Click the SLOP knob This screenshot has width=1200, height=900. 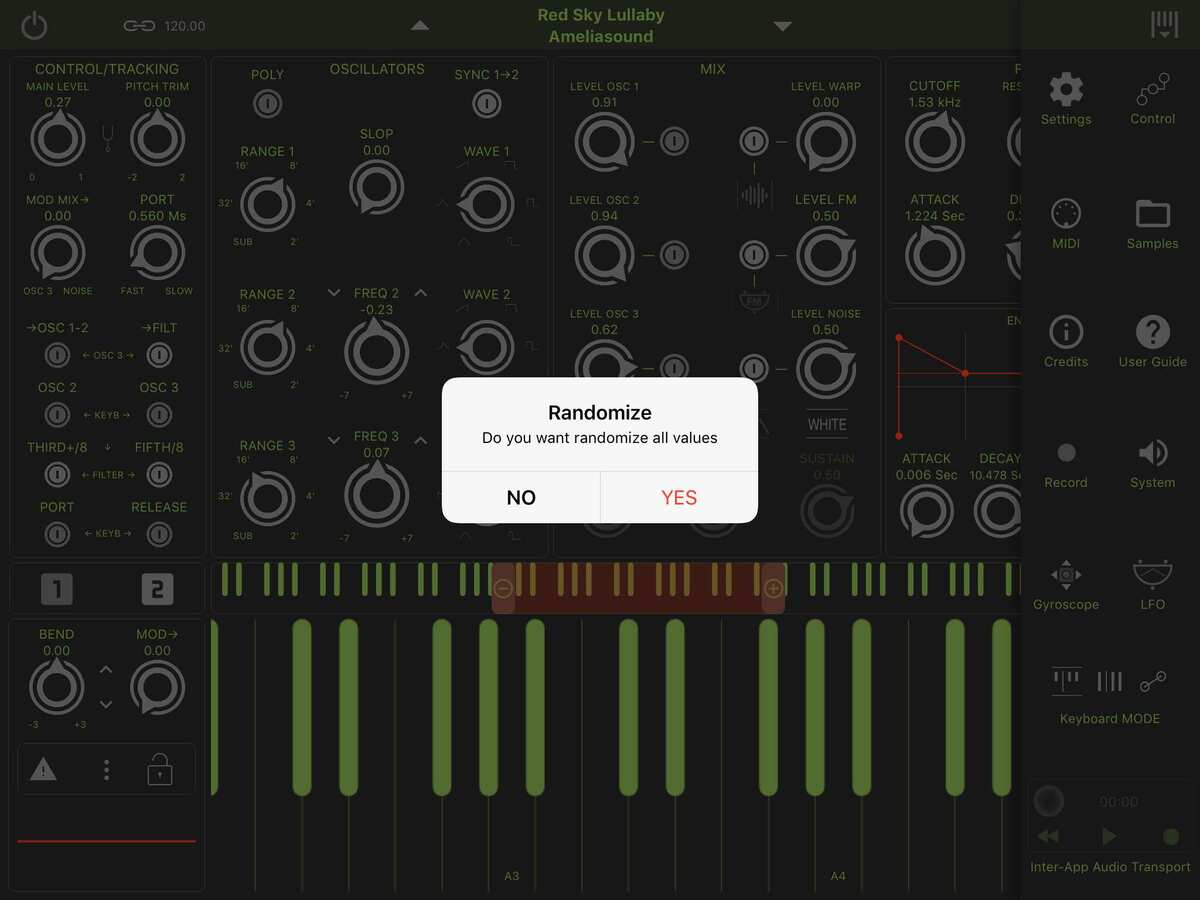[377, 187]
